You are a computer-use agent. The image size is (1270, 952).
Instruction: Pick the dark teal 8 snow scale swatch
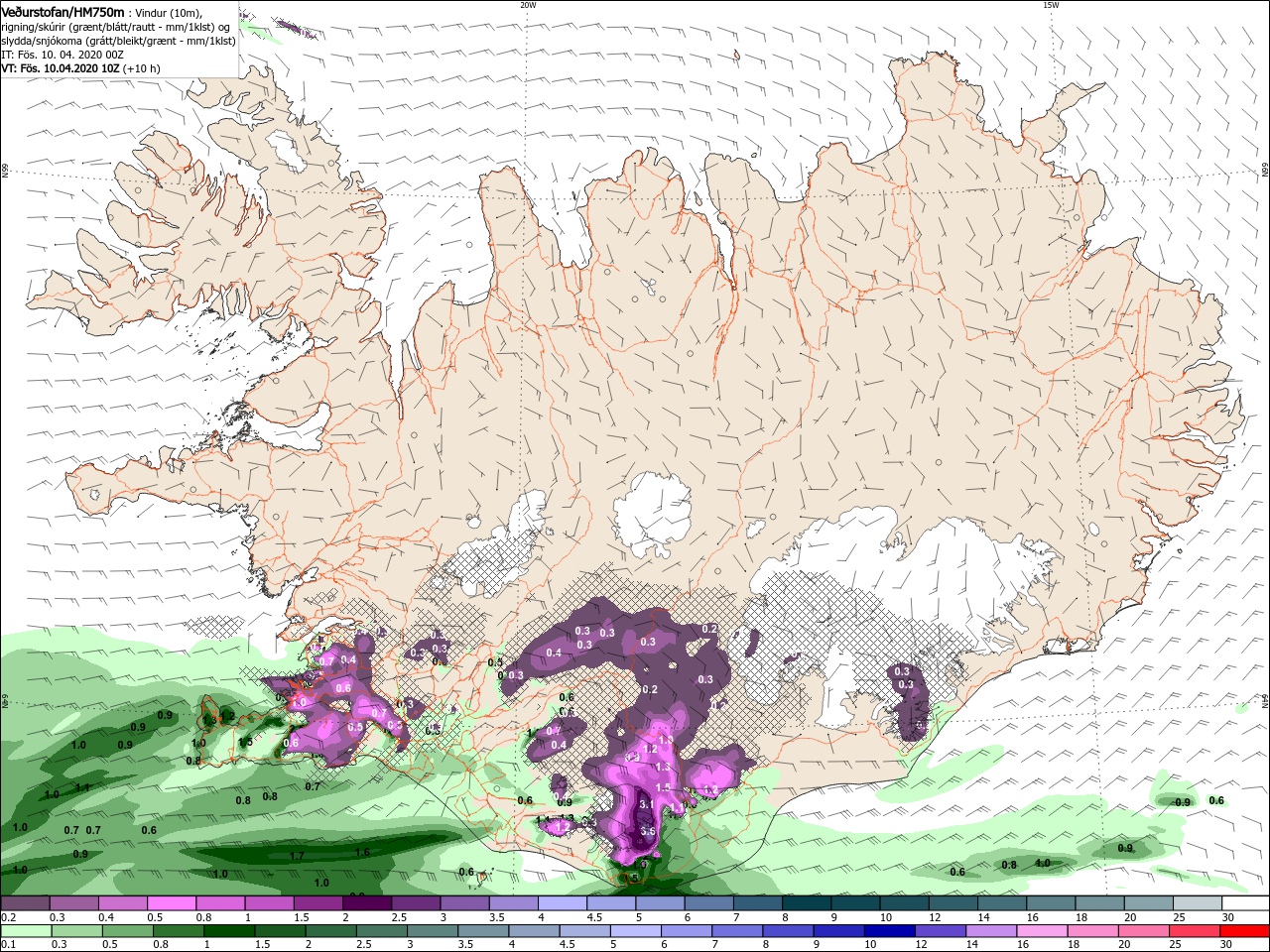click(x=806, y=903)
